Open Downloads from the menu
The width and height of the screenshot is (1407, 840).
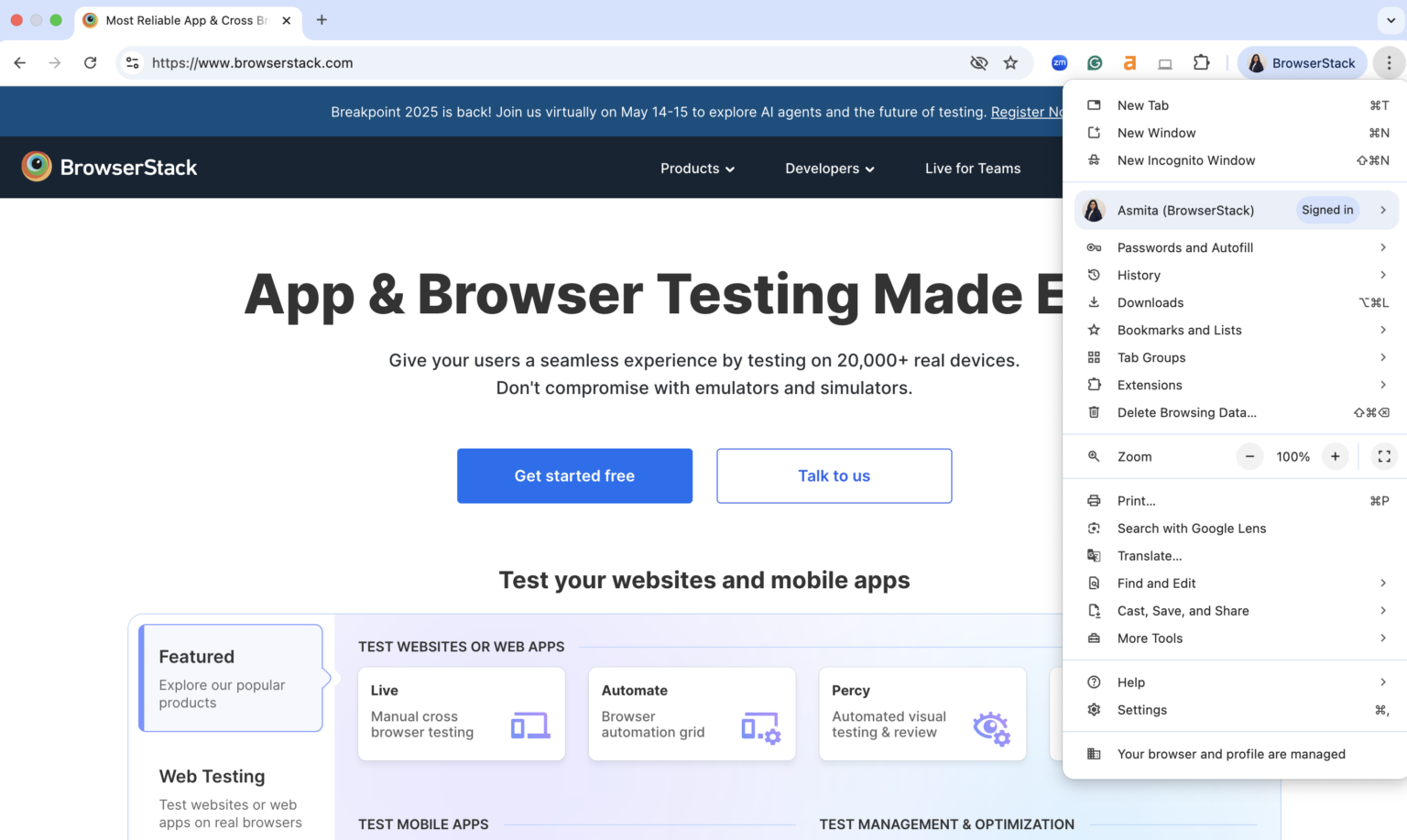(1151, 302)
